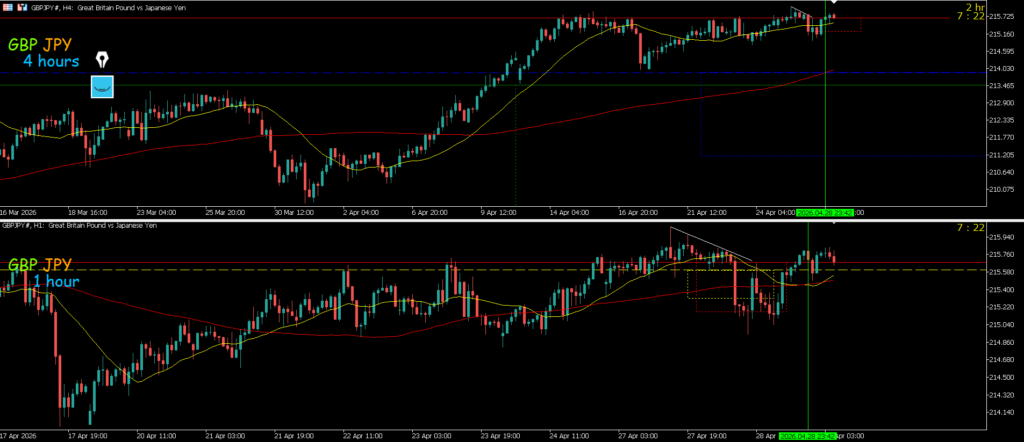Click the '21 Apr 12:00' date on the H4 time axis
This screenshot has height=442, width=1024.
[x=707, y=212]
